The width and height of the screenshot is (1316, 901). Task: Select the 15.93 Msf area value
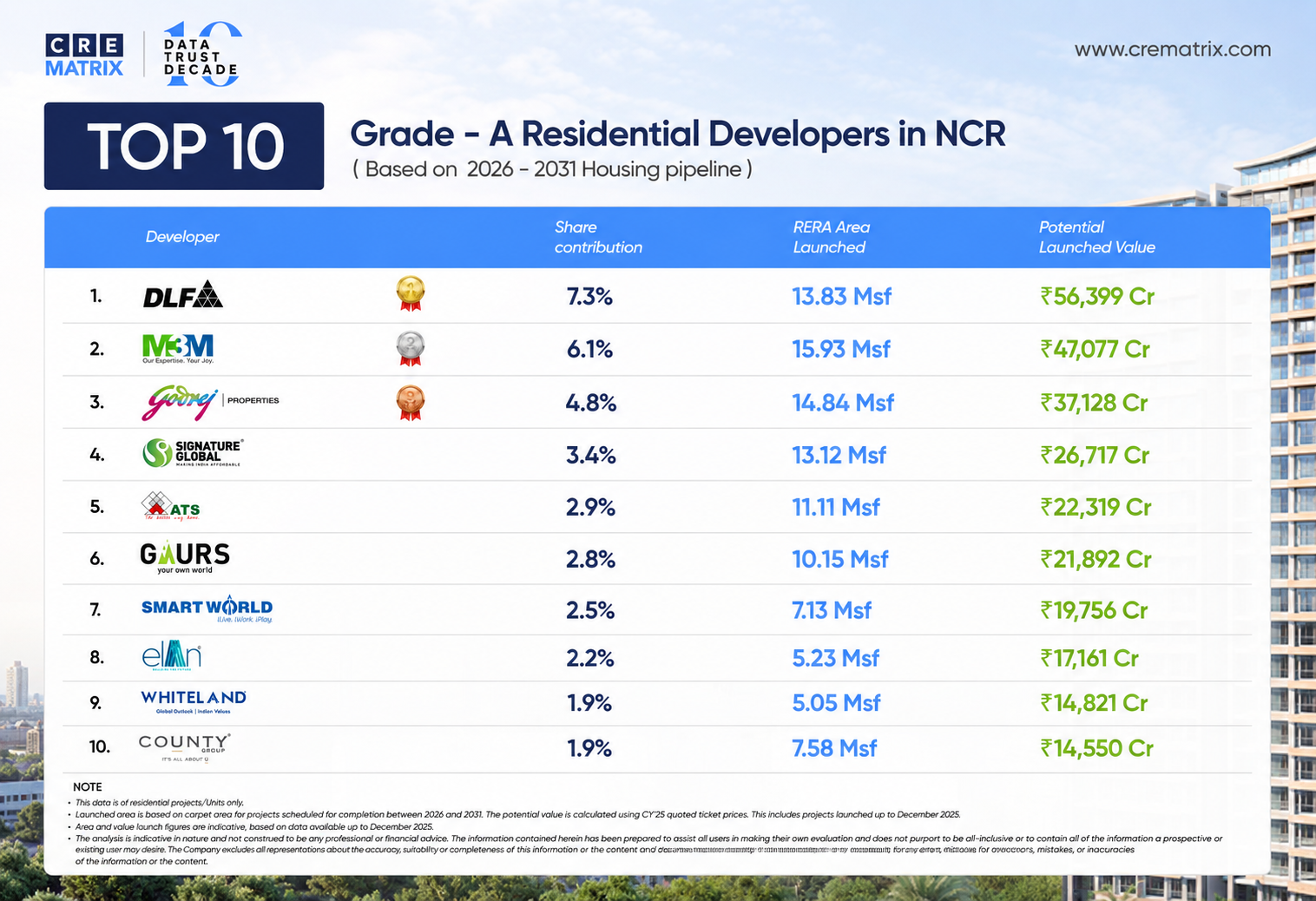pyautogui.click(x=841, y=350)
